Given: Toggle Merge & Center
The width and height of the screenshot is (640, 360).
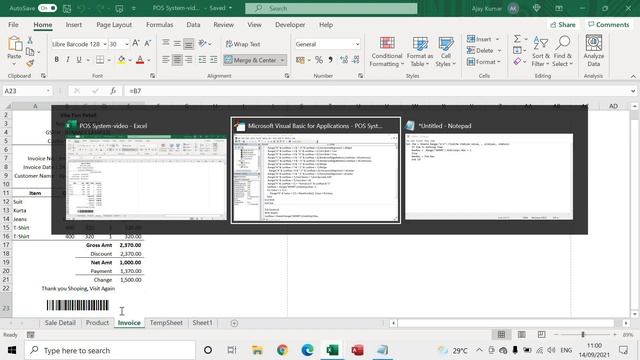Looking at the screenshot, I should [251, 60].
